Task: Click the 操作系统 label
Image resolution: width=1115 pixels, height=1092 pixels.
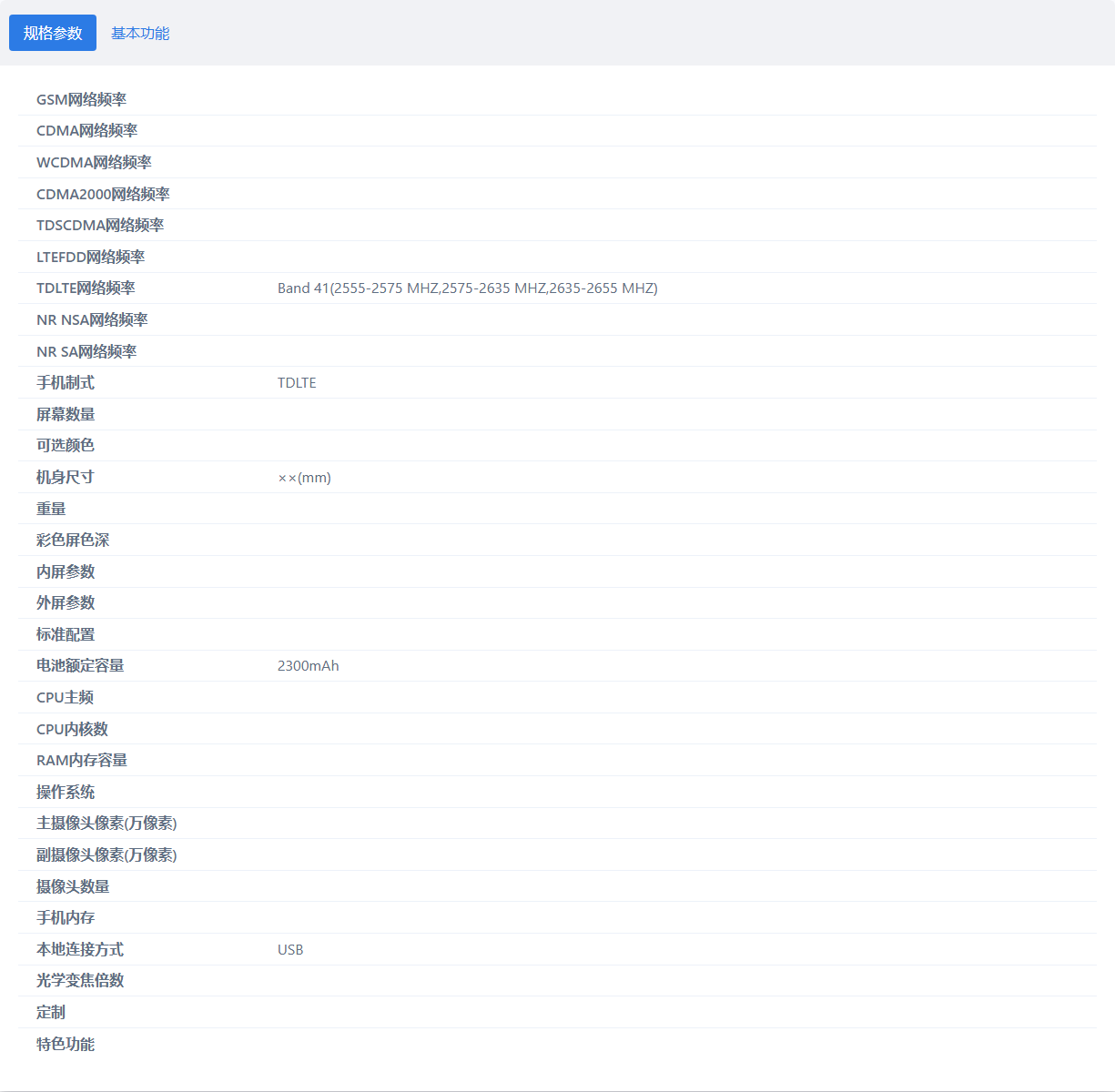Action: pos(66,792)
